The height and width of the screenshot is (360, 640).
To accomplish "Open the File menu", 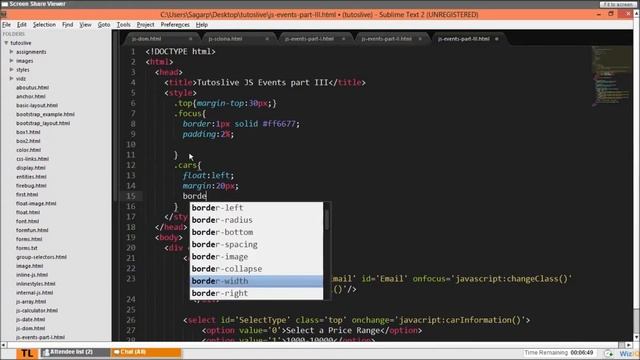I will tap(6, 25).
